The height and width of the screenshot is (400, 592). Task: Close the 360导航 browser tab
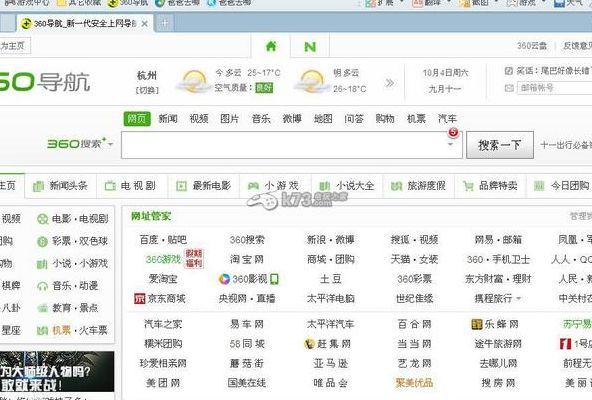[x=144, y=23]
